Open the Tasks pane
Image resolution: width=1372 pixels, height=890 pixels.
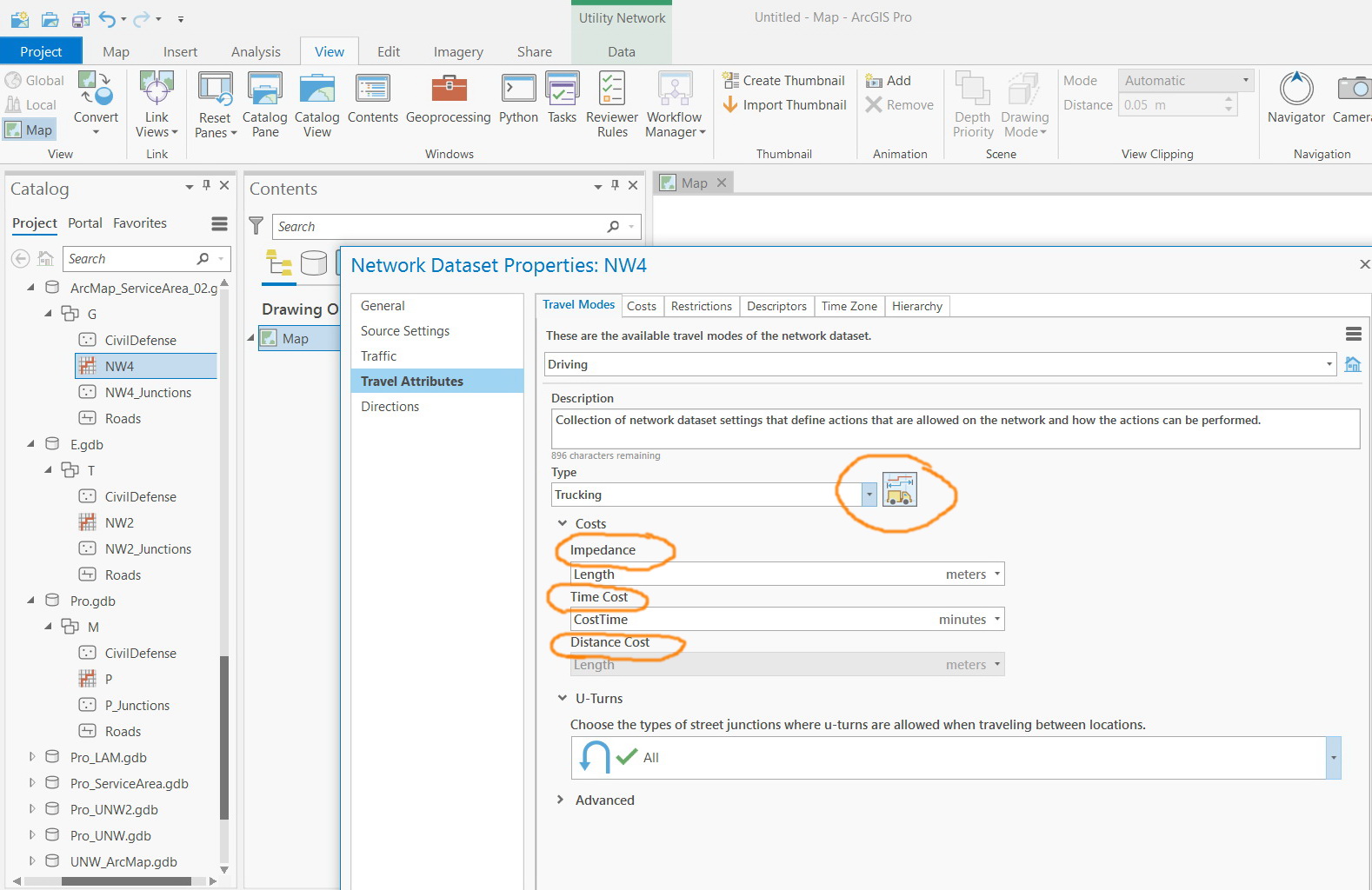(562, 98)
